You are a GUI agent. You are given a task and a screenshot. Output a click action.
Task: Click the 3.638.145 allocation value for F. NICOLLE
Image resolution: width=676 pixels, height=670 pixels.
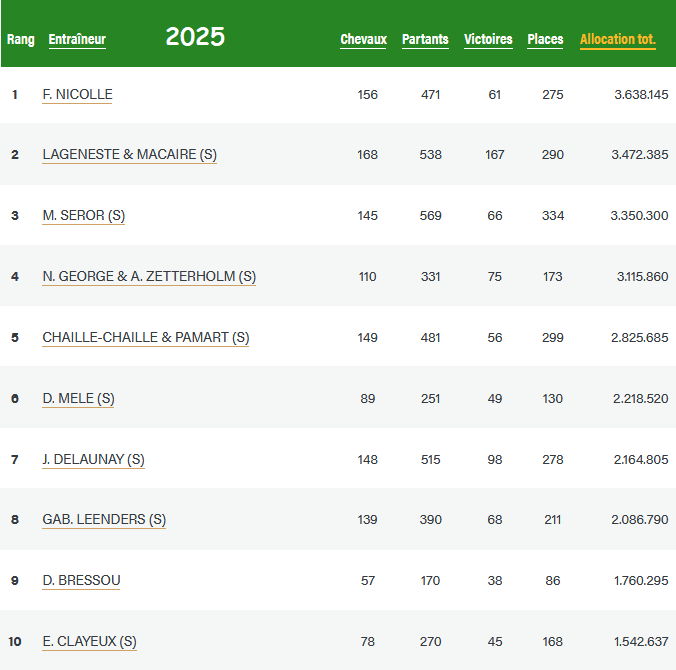[640, 94]
